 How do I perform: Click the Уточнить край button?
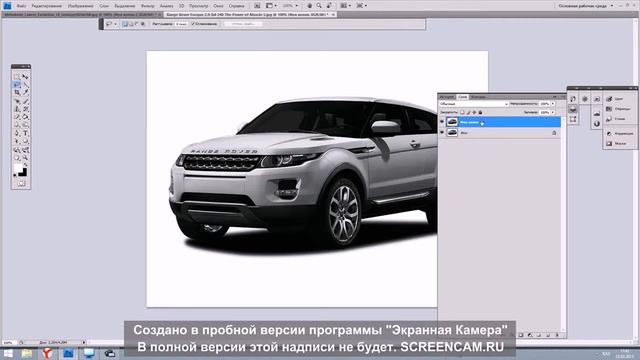[243, 24]
